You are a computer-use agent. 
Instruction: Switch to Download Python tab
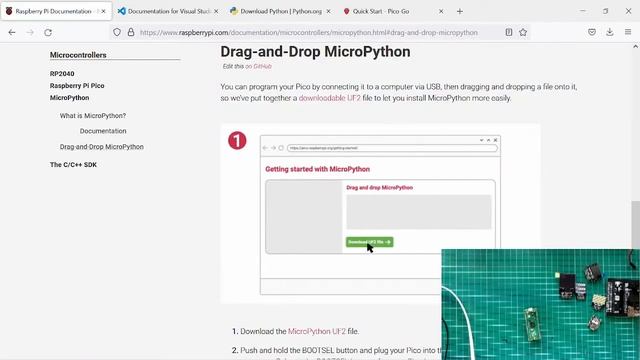(281, 11)
